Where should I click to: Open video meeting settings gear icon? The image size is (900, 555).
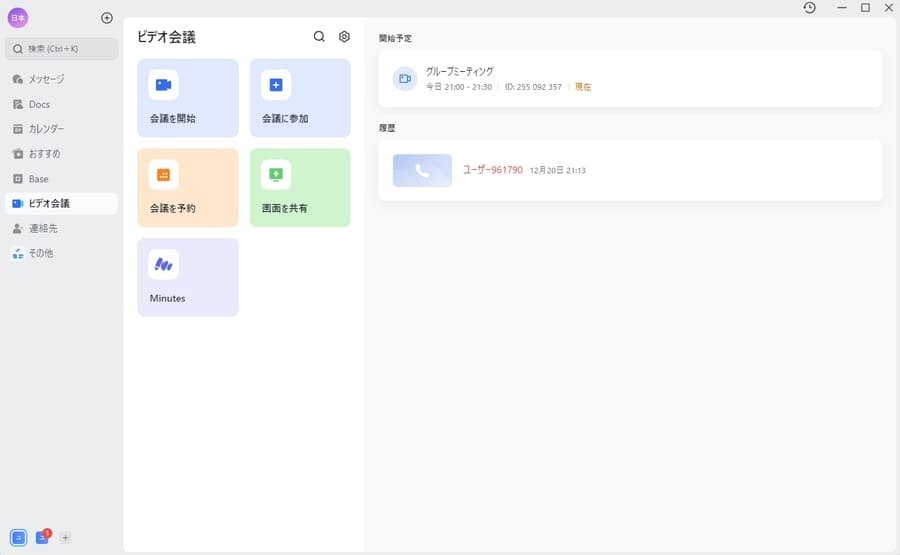point(344,37)
